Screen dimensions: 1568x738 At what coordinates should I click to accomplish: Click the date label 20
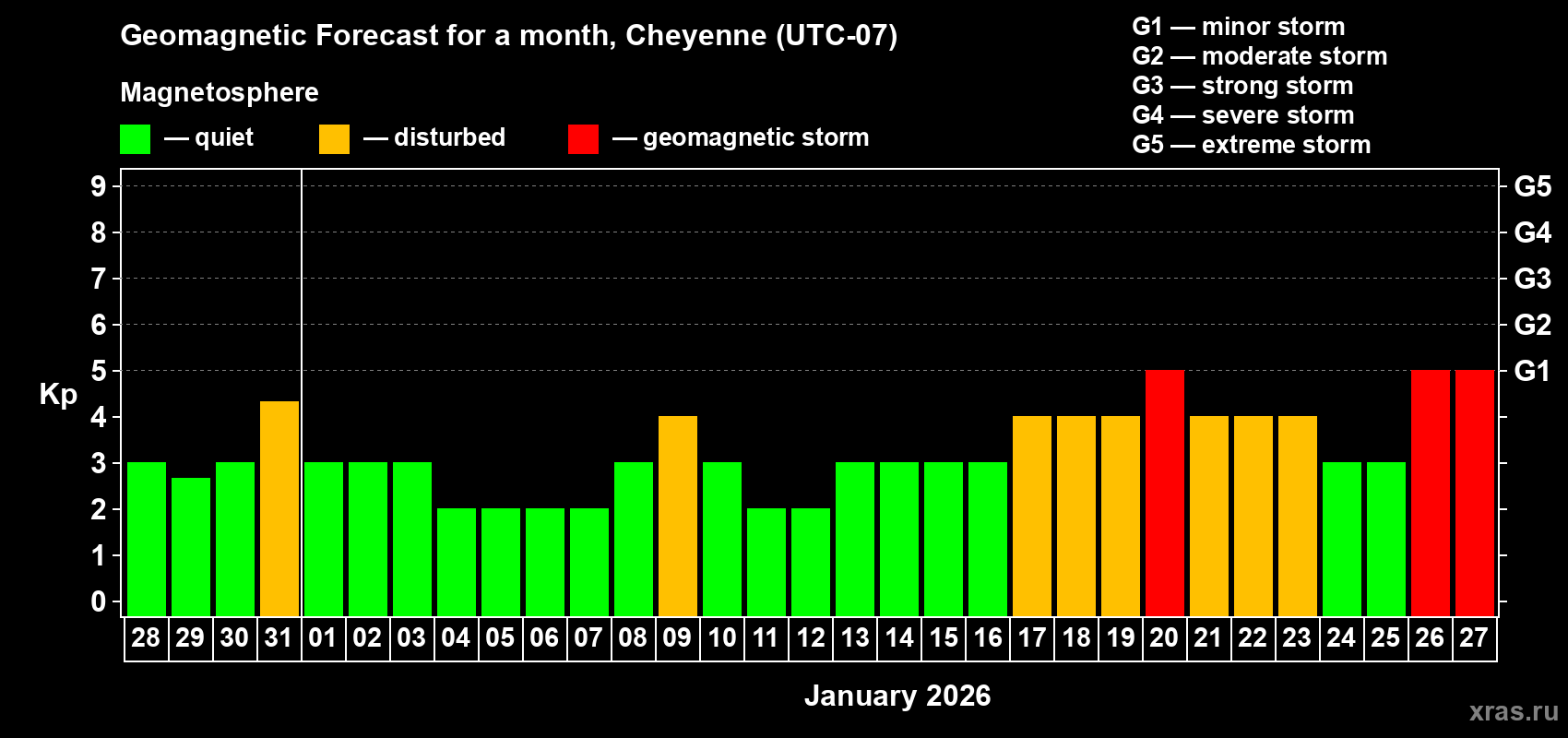1164,637
